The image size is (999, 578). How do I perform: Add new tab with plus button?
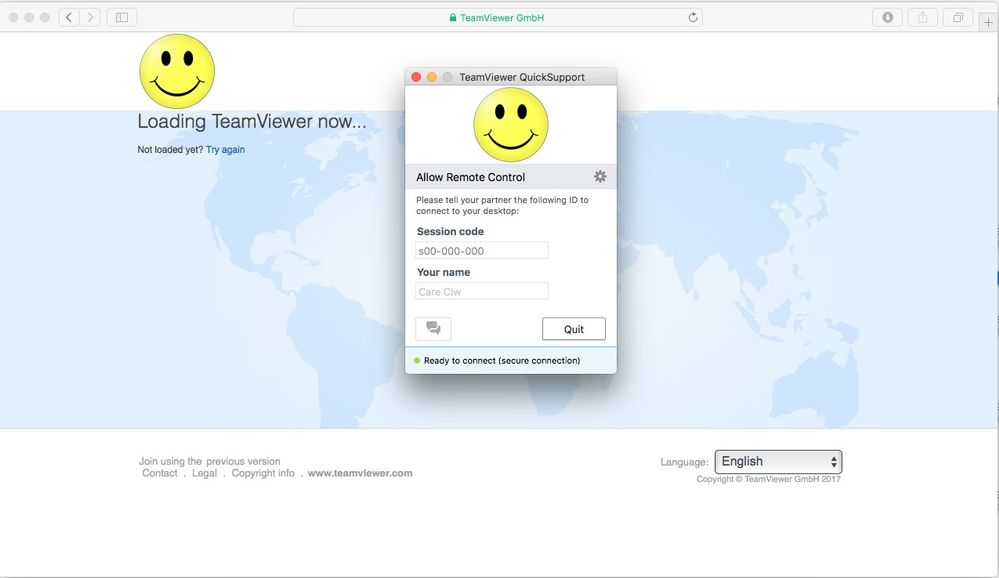pos(988,22)
